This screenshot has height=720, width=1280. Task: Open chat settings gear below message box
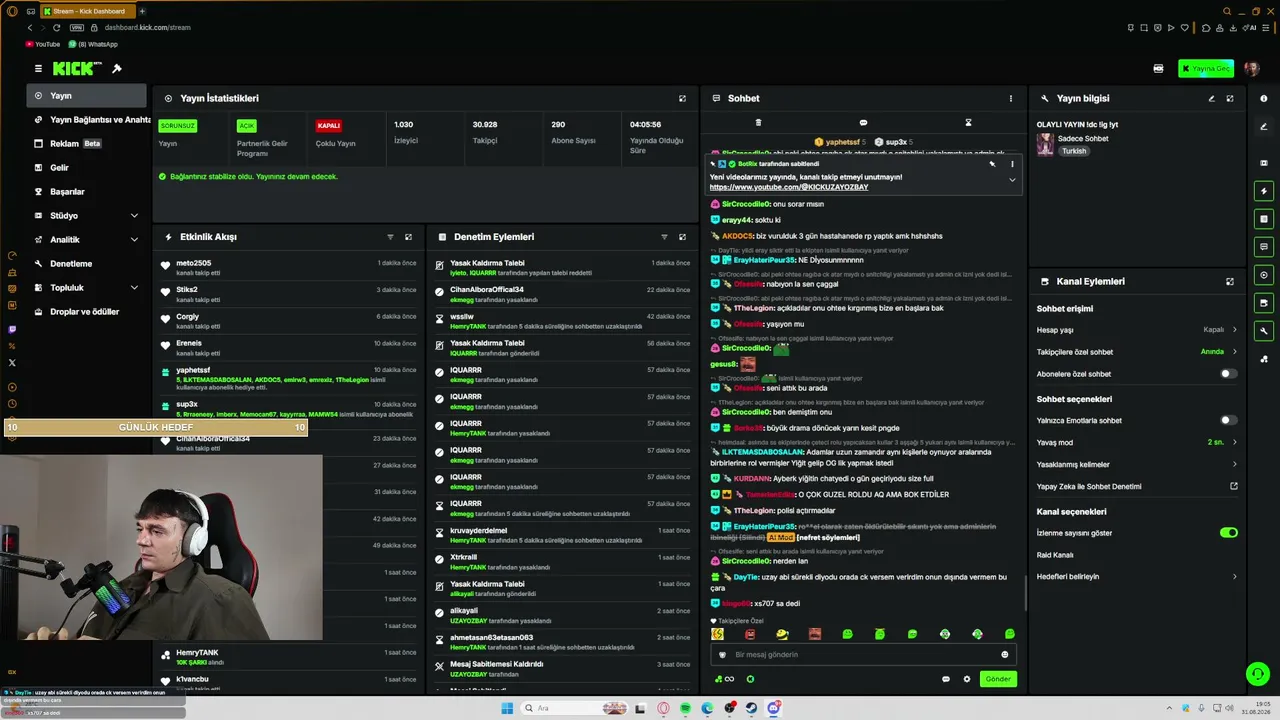(967, 679)
